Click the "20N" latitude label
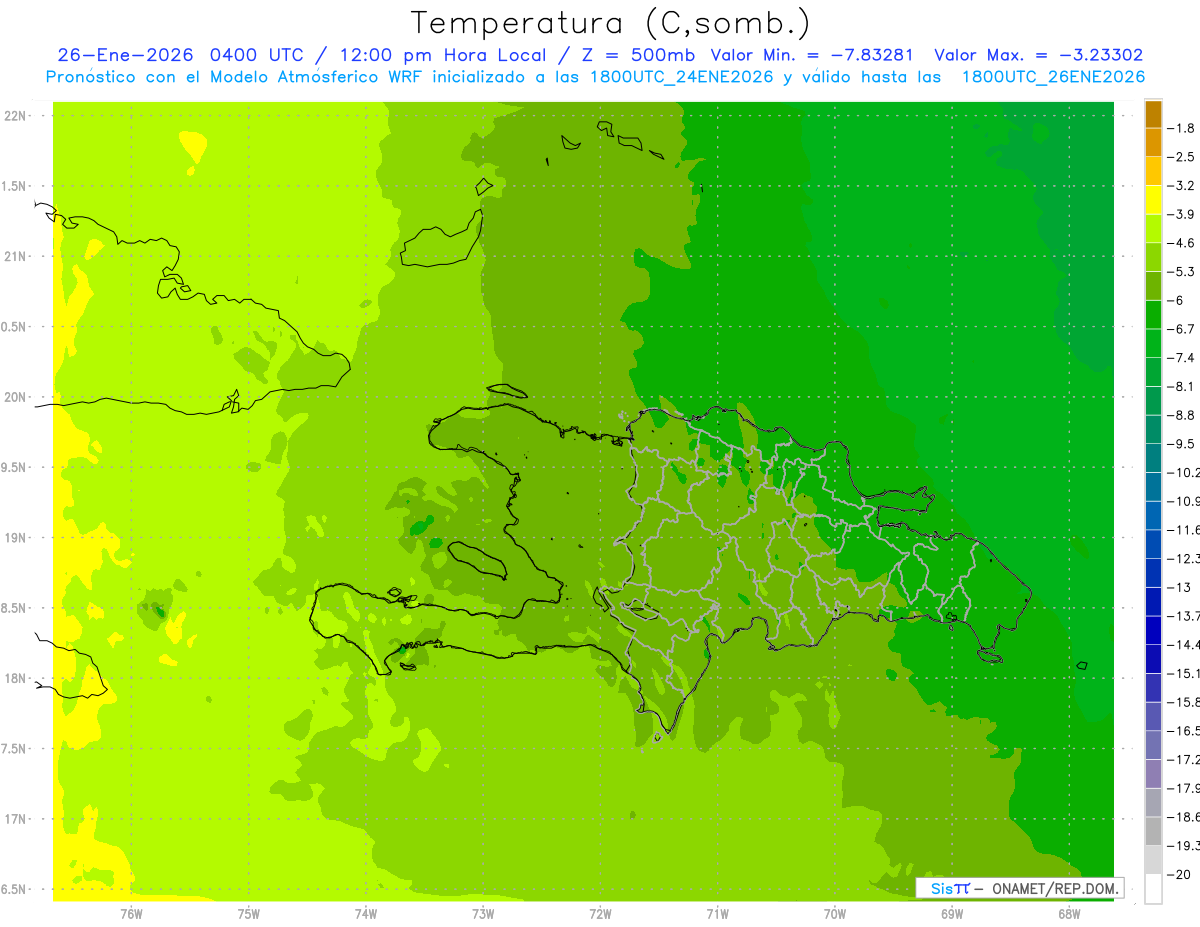1200x927 pixels. click(16, 397)
